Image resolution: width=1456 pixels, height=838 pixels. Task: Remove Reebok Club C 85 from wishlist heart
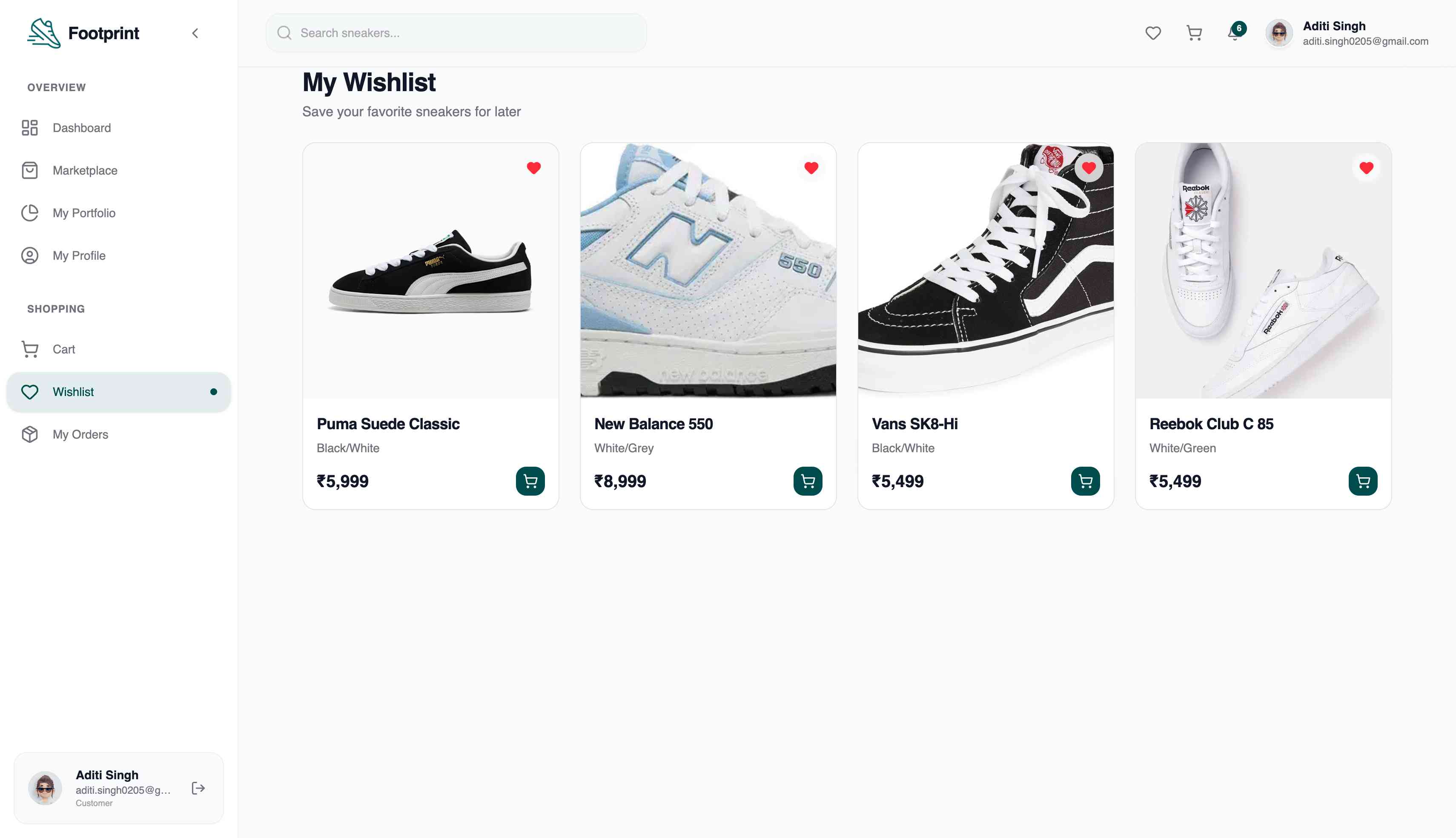click(1366, 167)
